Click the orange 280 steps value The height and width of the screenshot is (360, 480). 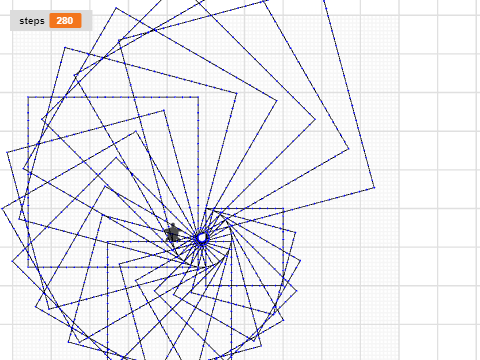click(65, 21)
